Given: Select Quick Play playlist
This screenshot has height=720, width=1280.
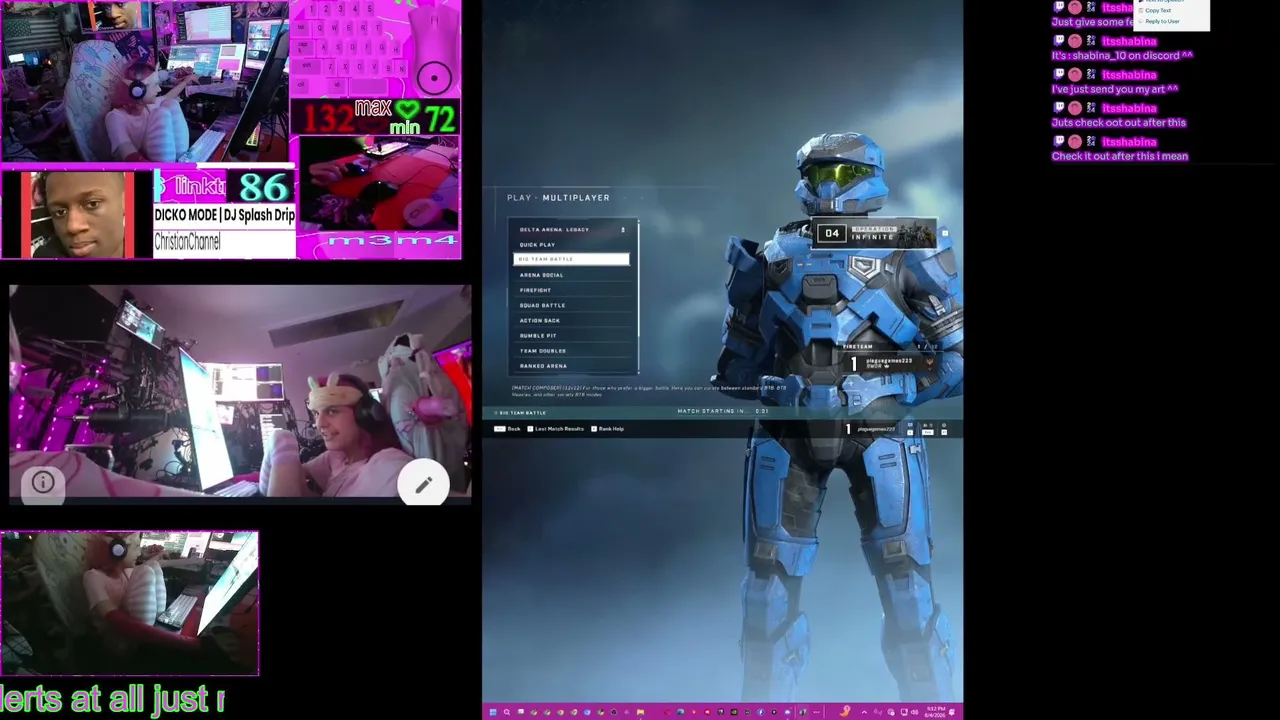Looking at the screenshot, I should point(571,244).
